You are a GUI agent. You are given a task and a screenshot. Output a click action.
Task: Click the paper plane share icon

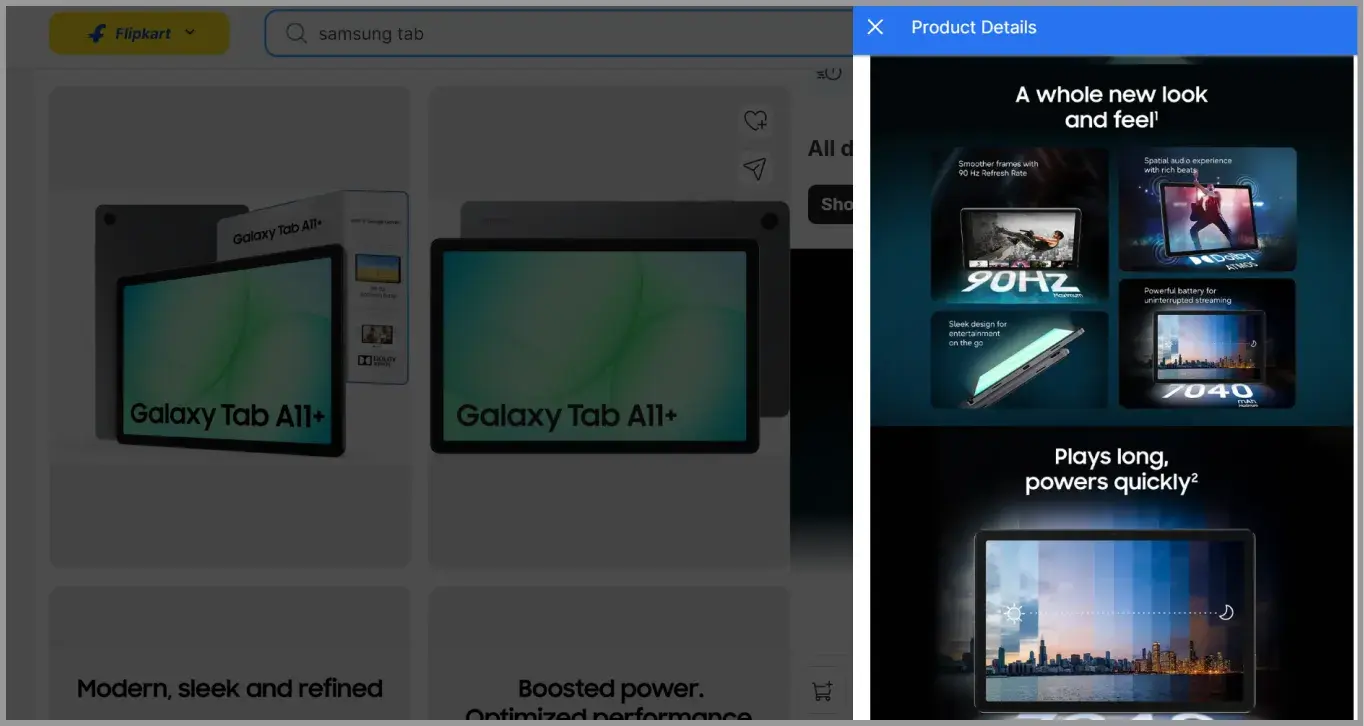tap(755, 168)
